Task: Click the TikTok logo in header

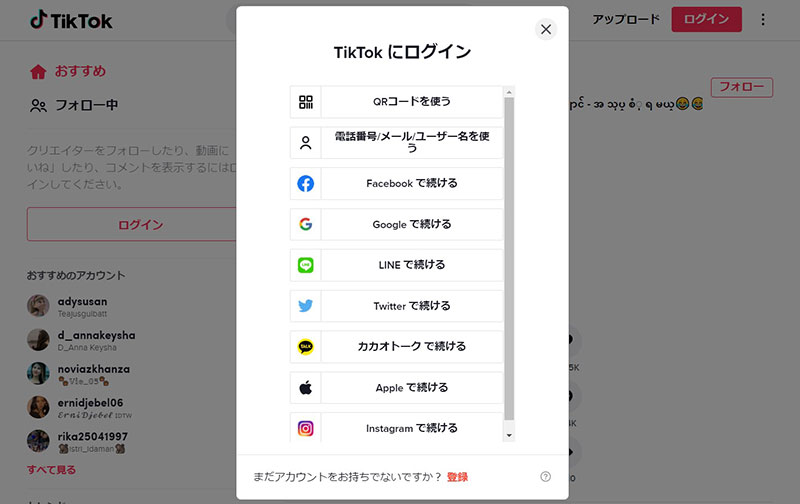Action: [71, 20]
